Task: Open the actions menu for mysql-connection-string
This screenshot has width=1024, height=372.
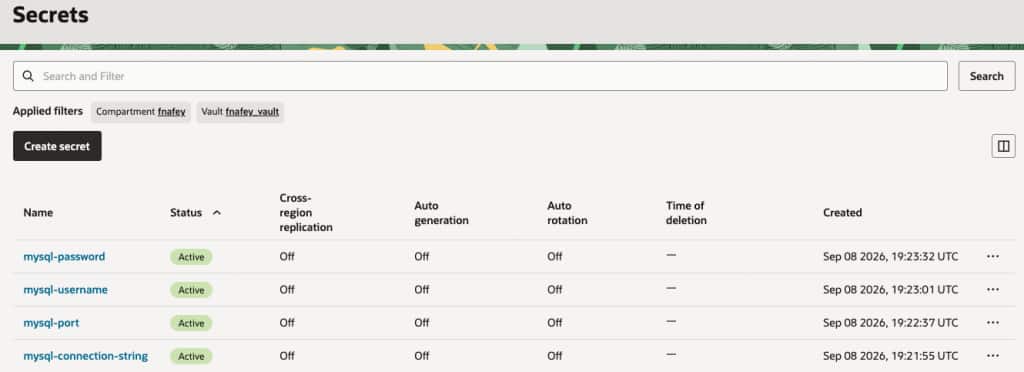Action: tap(993, 356)
